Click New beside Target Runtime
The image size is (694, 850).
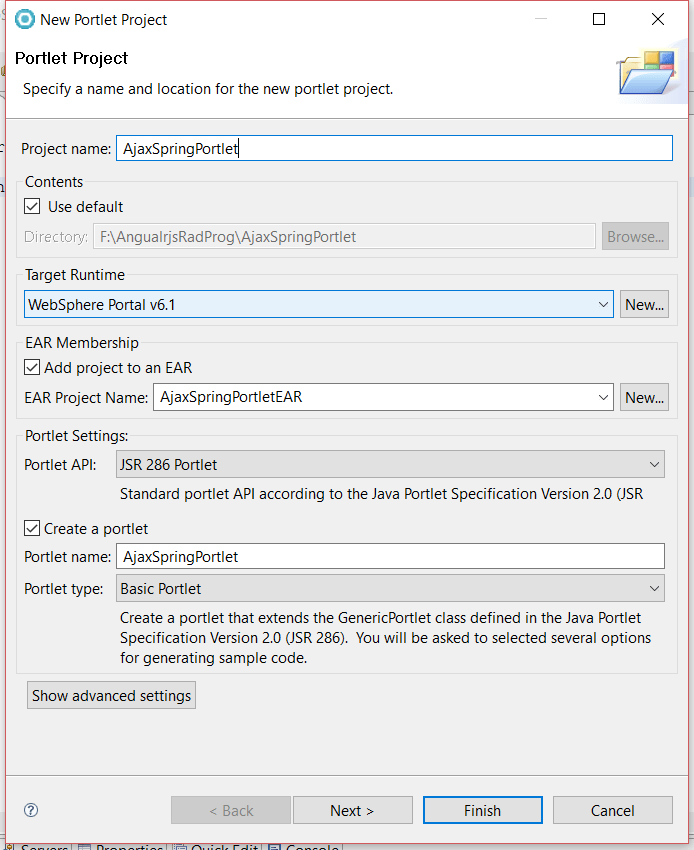(x=644, y=305)
